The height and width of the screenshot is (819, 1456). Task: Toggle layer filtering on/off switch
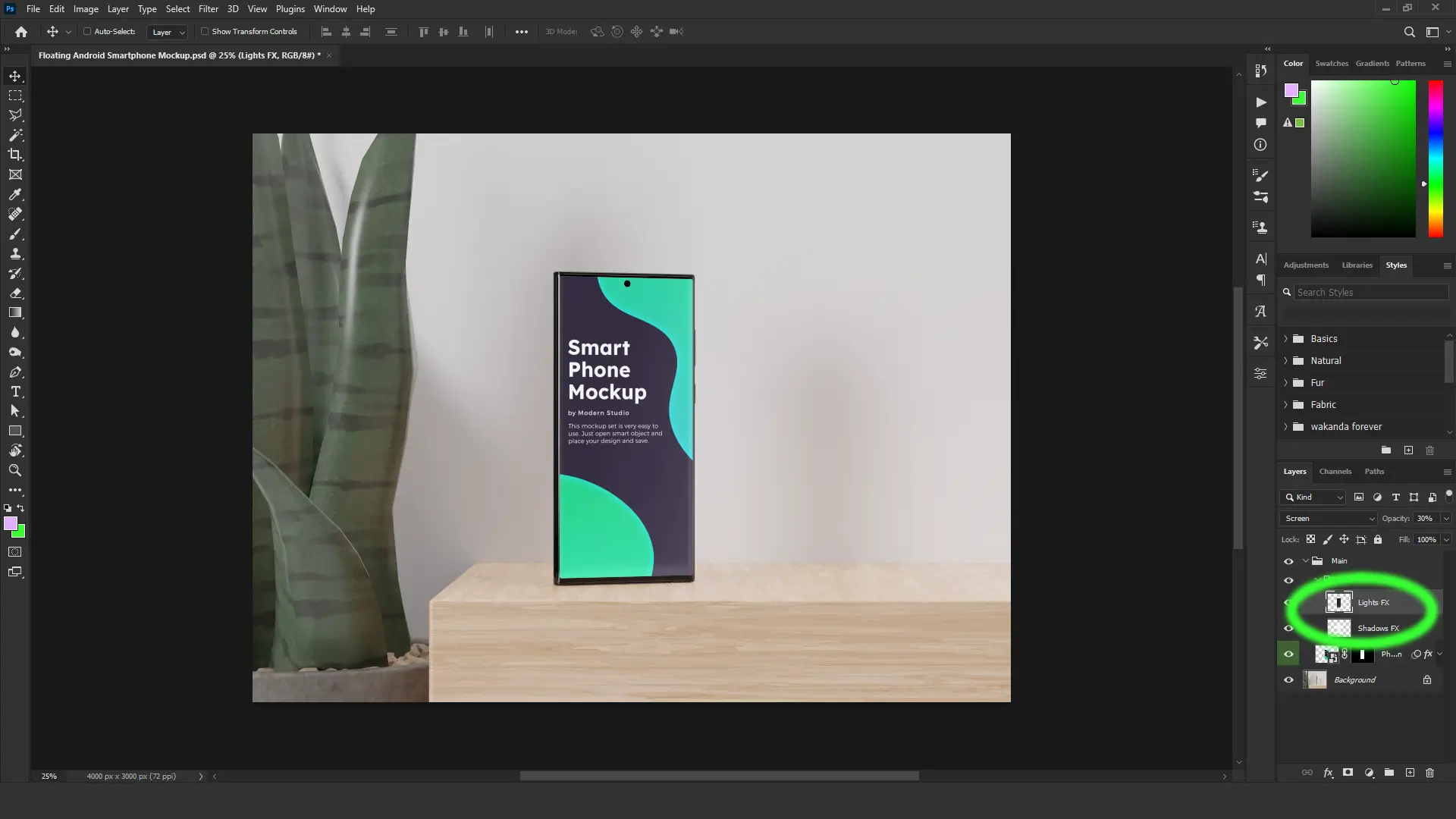[1449, 496]
